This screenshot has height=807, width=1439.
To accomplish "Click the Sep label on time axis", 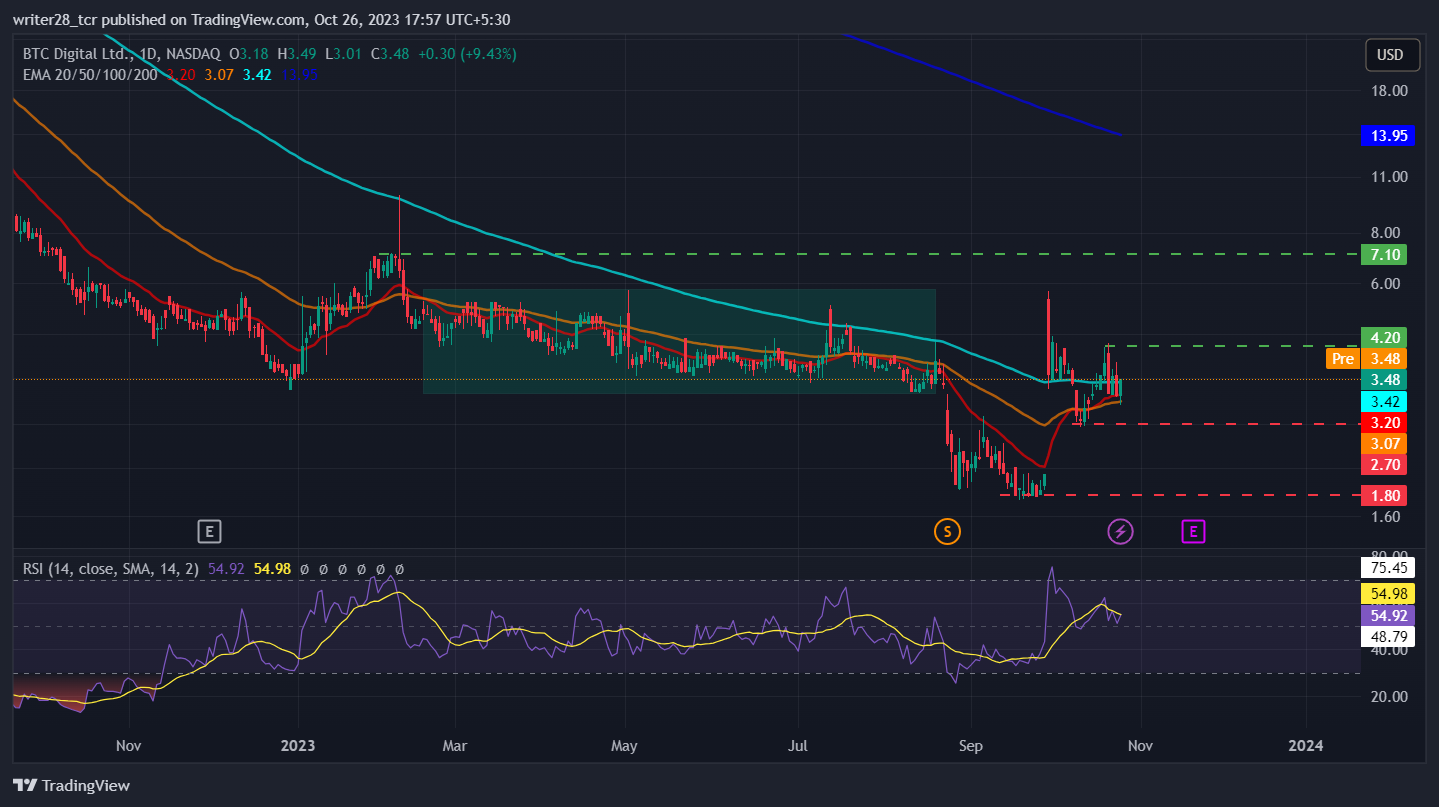I will [970, 745].
